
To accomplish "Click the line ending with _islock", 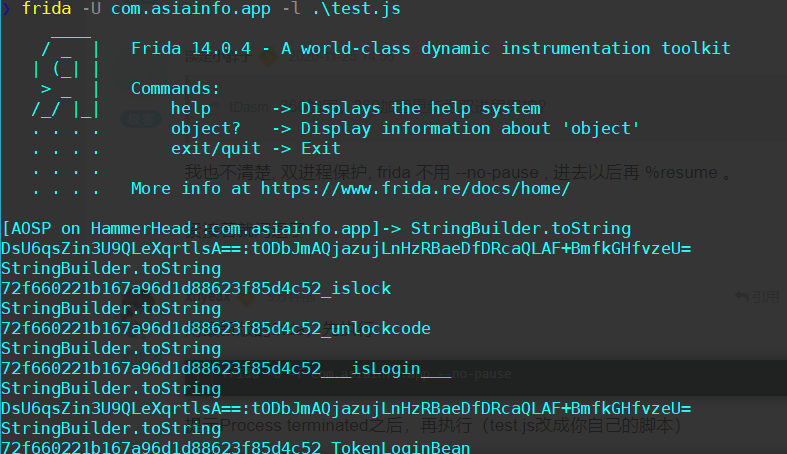I will 196,288.
